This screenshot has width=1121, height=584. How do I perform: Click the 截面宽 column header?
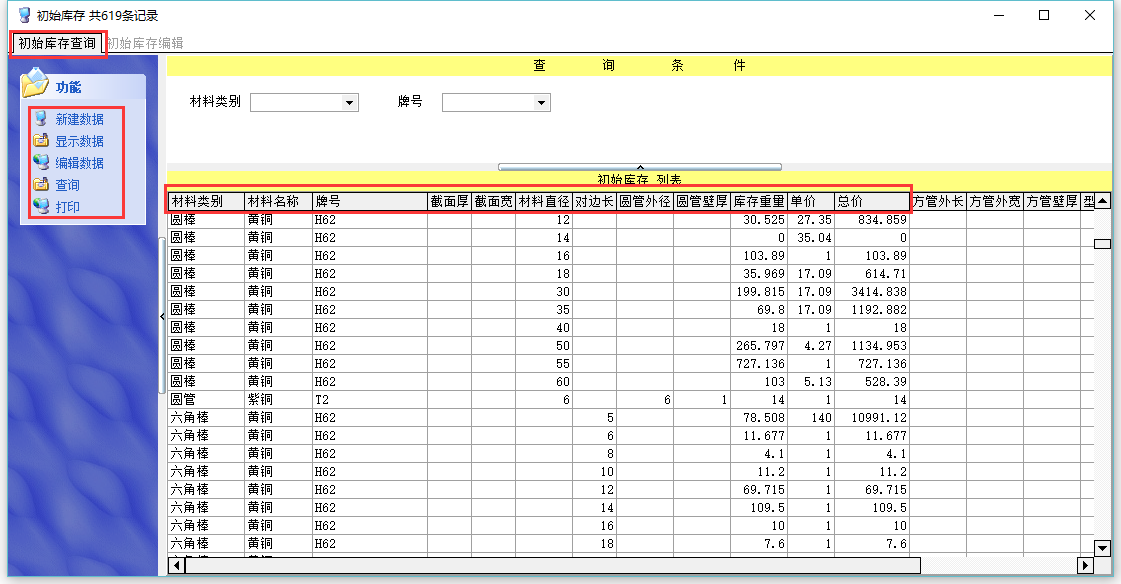point(493,202)
